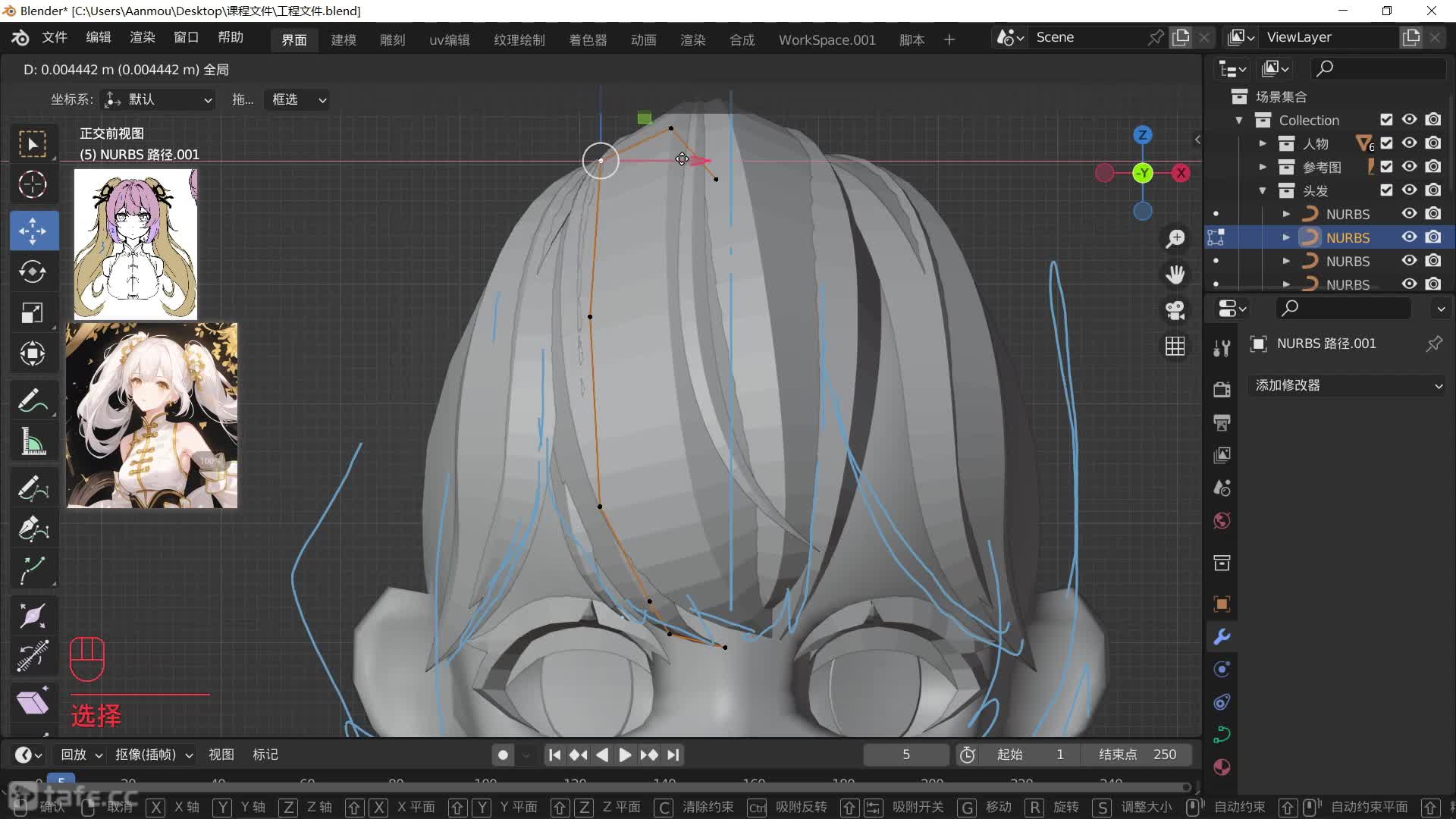Open the Physics properties tab
The height and width of the screenshot is (819, 1456).
(1222, 702)
